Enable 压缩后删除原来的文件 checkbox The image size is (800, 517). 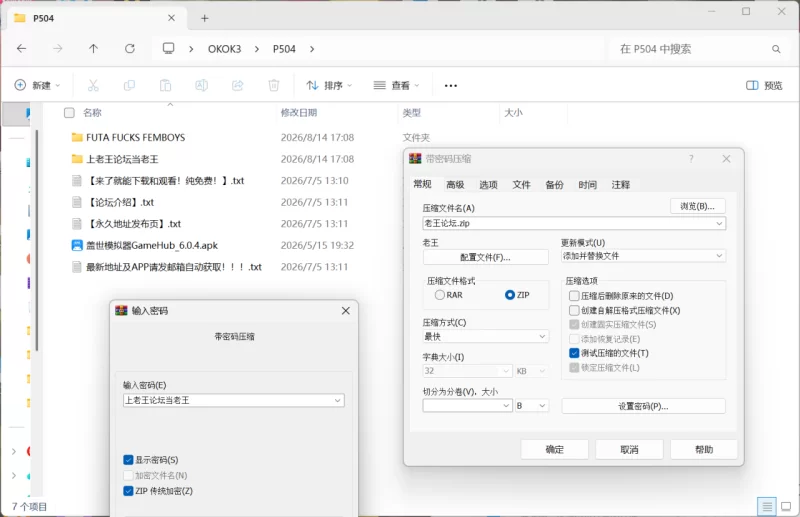574,296
